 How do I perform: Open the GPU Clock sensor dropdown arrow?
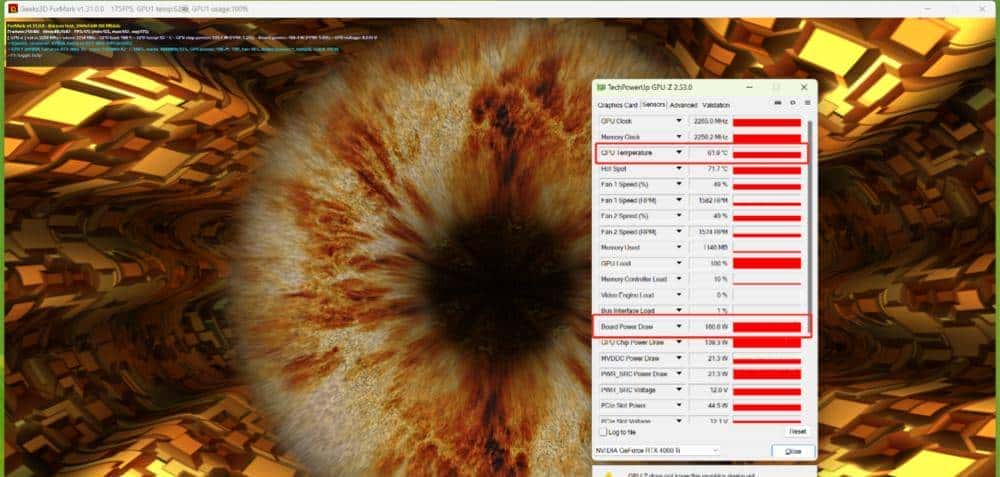(x=679, y=122)
